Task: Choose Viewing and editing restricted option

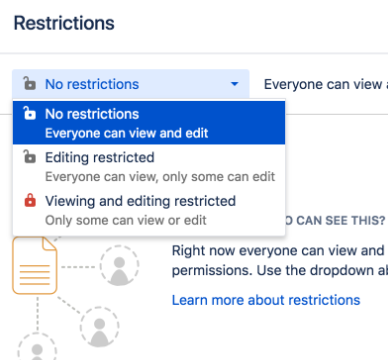Action: pyautogui.click(x=149, y=210)
